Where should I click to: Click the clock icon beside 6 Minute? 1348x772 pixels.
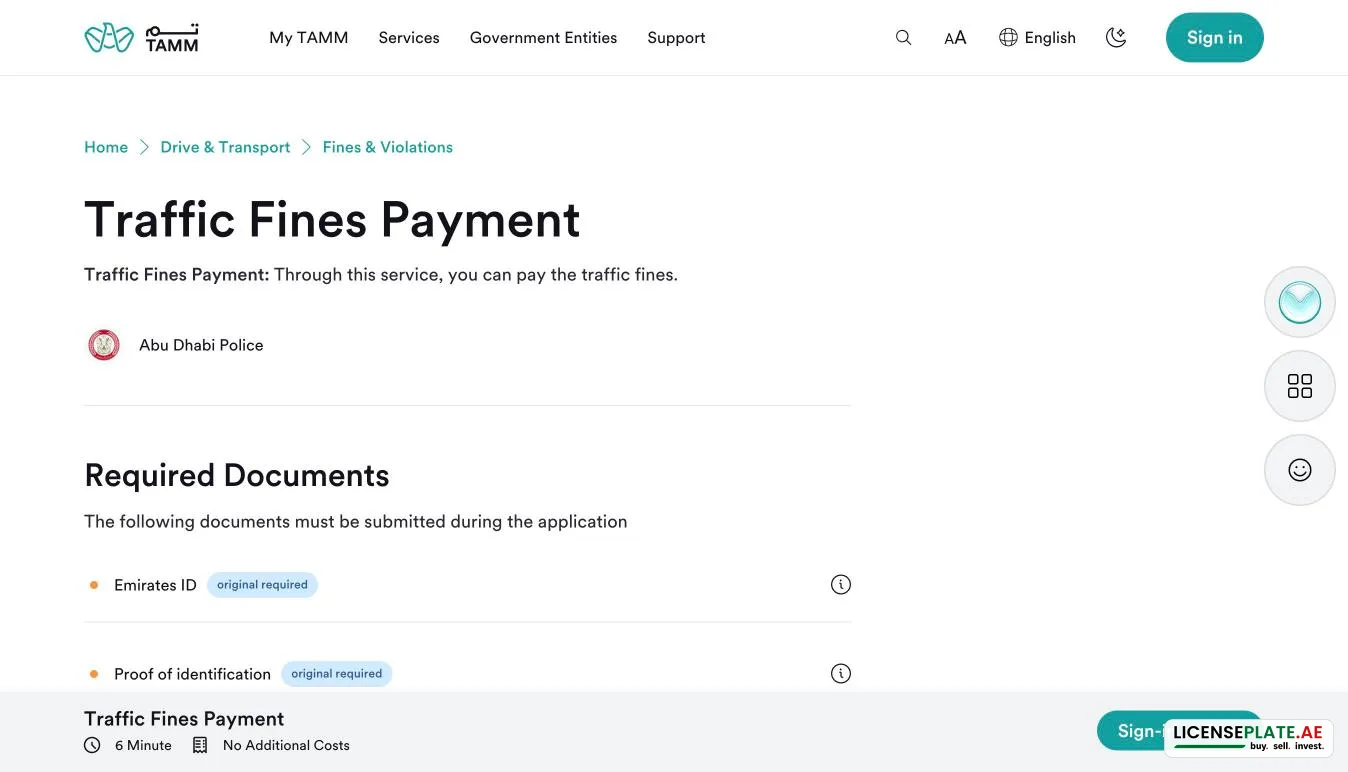click(92, 745)
